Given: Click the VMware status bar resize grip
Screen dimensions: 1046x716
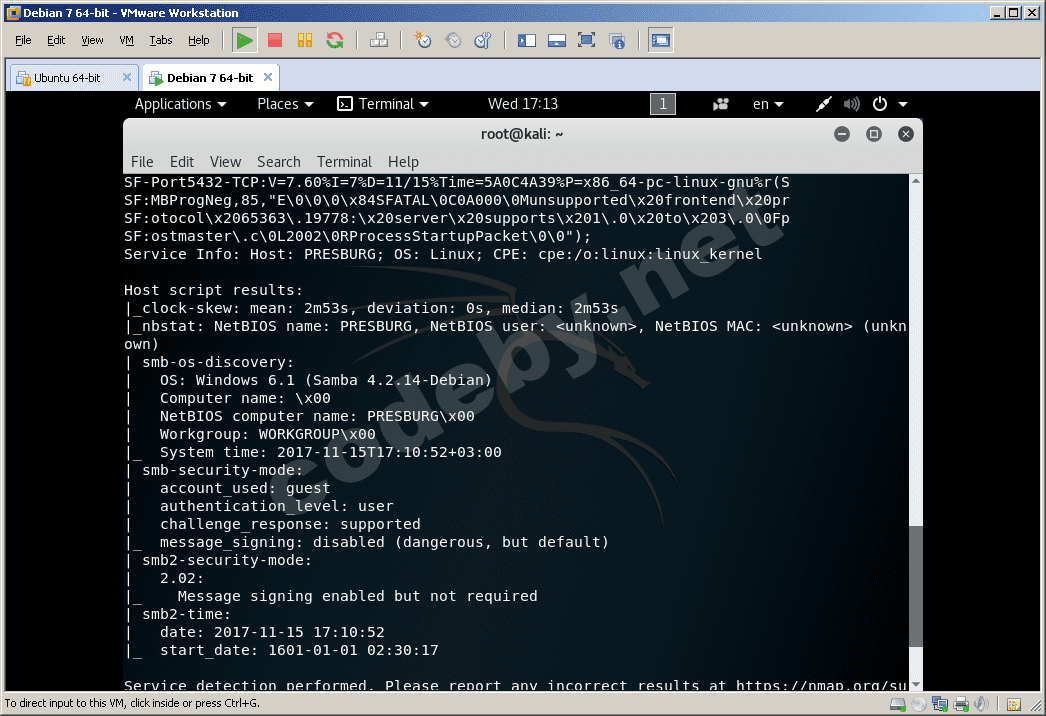Looking at the screenshot, I should tap(1036, 705).
